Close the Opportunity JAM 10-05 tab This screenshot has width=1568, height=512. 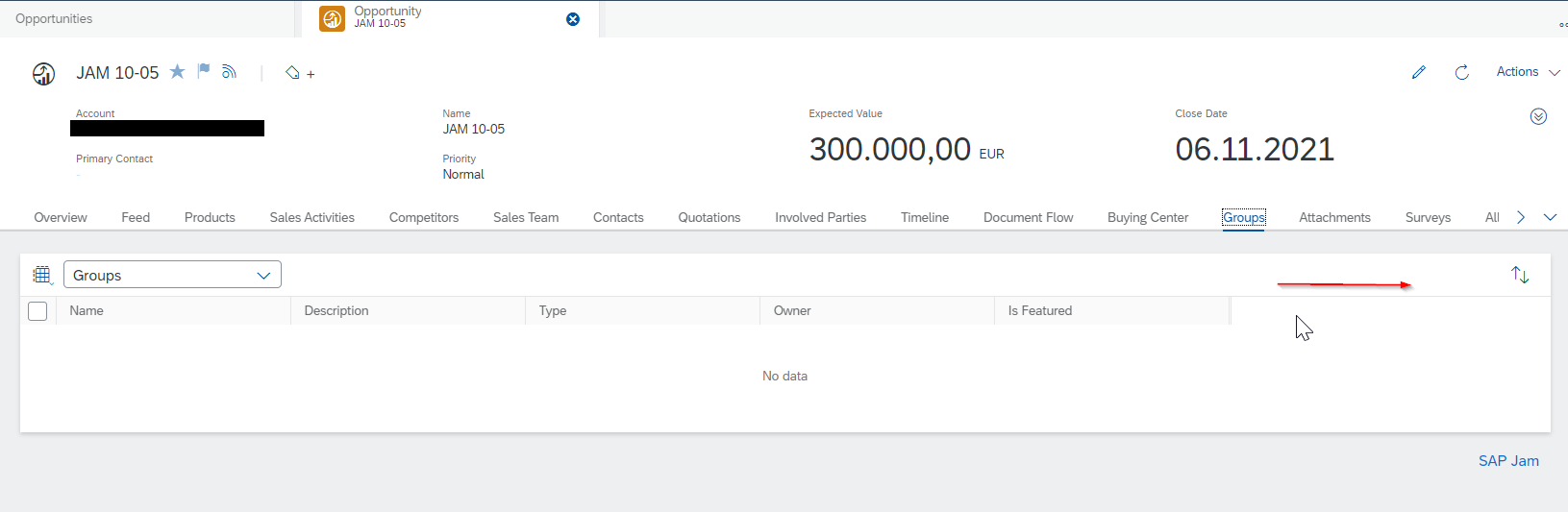(573, 19)
